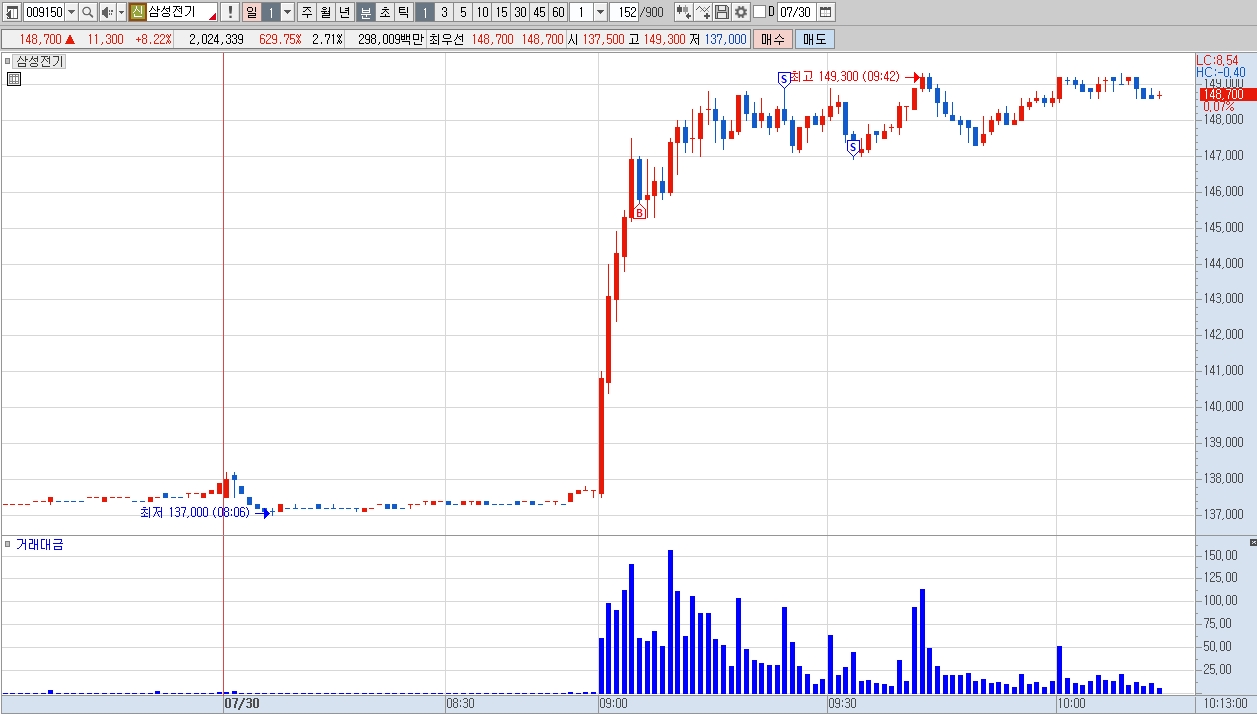
Task: Open dropdown arrow next to speaker icon
Action: pos(121,12)
